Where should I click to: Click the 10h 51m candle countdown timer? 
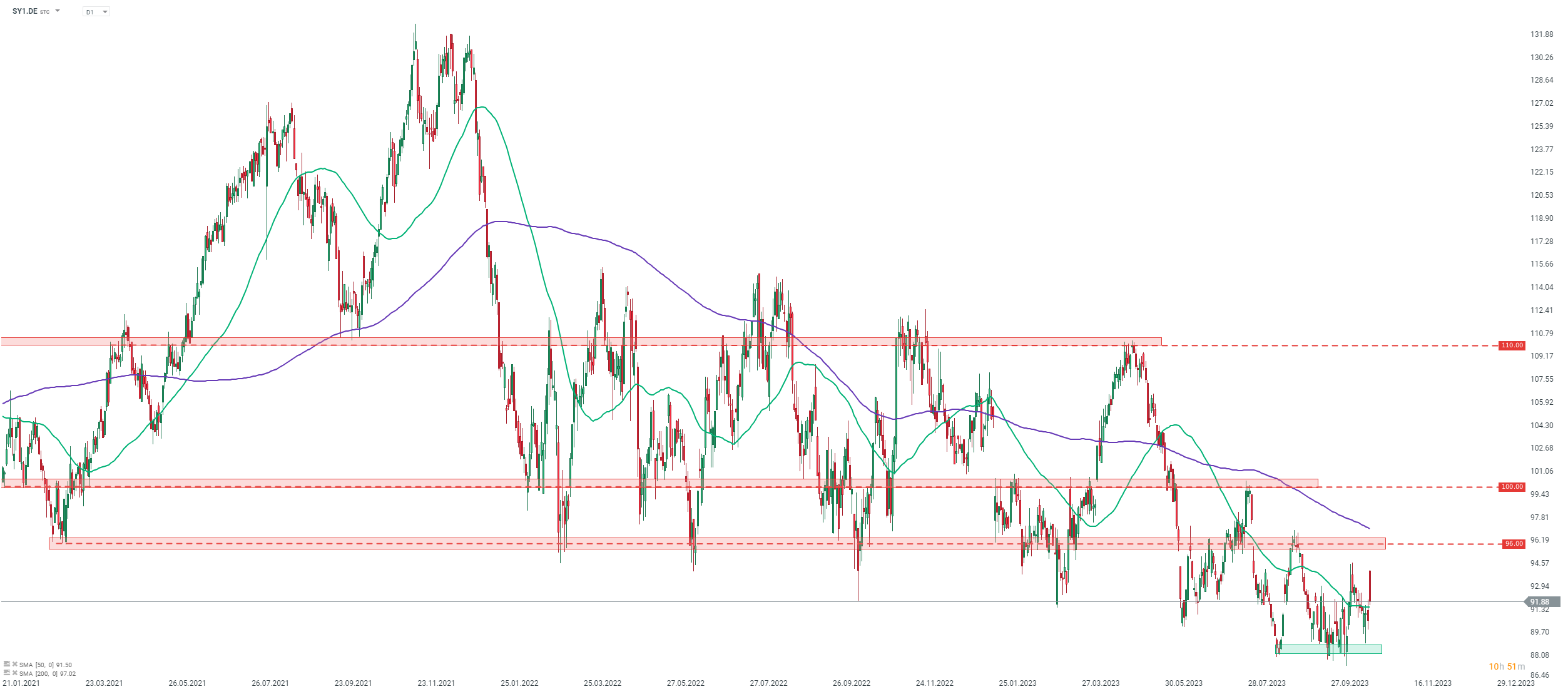pos(1506,666)
